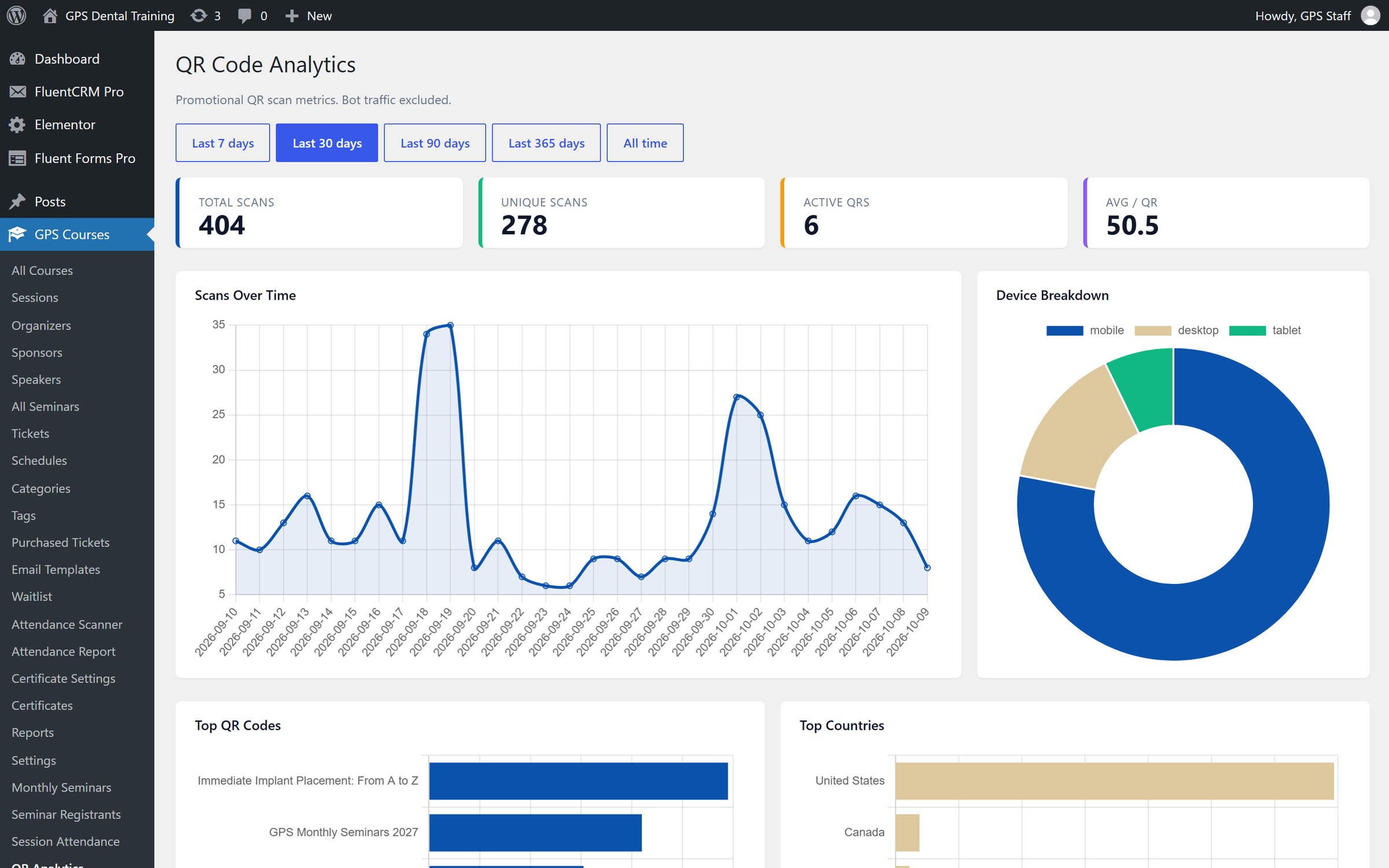Open the Sponsors page

click(x=36, y=352)
